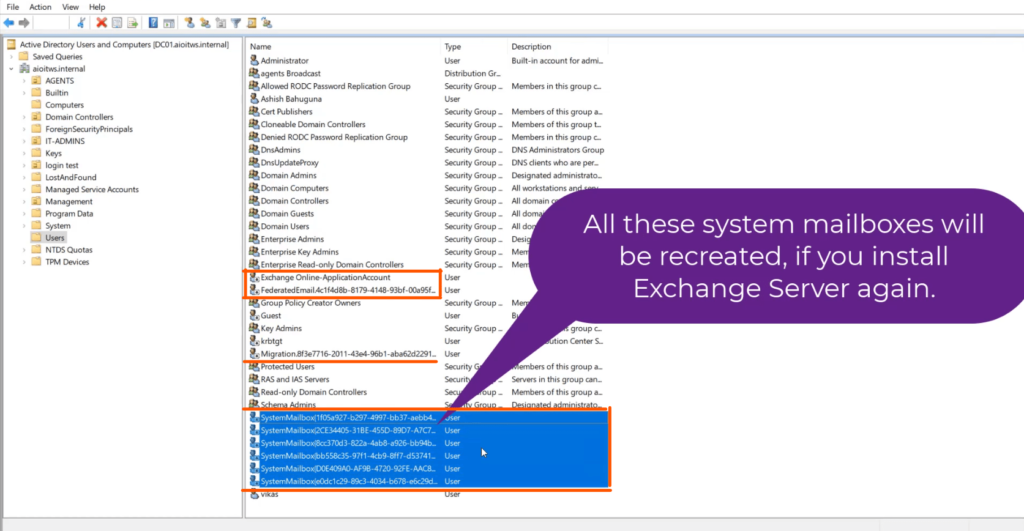Screen dimensions: 1024x531
Task: Click the Find objects toolbar icon
Action: [251, 23]
